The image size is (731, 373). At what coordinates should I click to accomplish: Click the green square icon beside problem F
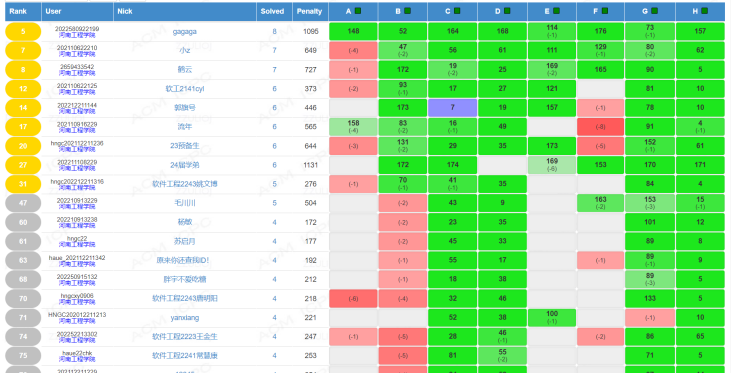605,11
